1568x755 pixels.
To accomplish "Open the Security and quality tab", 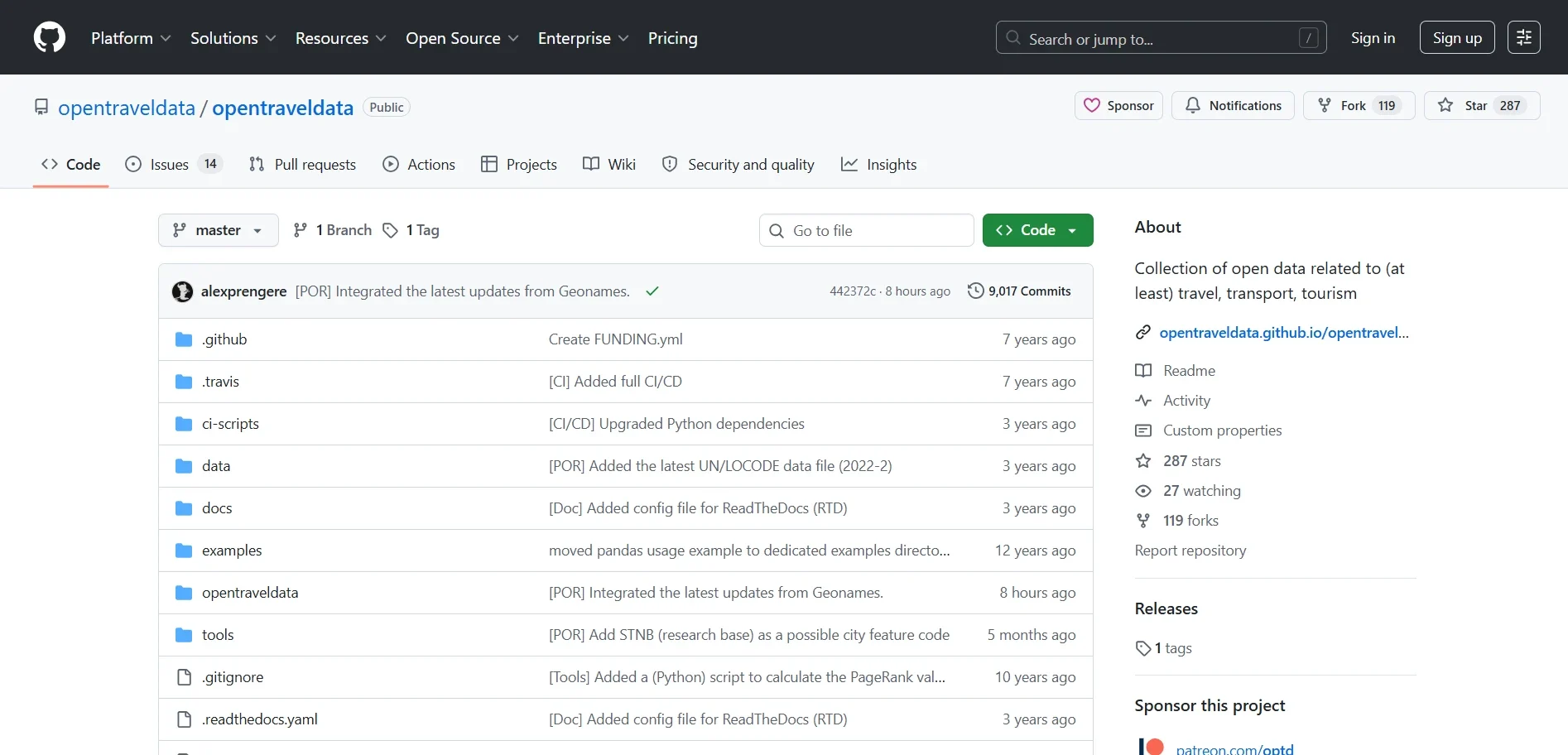I will (x=738, y=165).
